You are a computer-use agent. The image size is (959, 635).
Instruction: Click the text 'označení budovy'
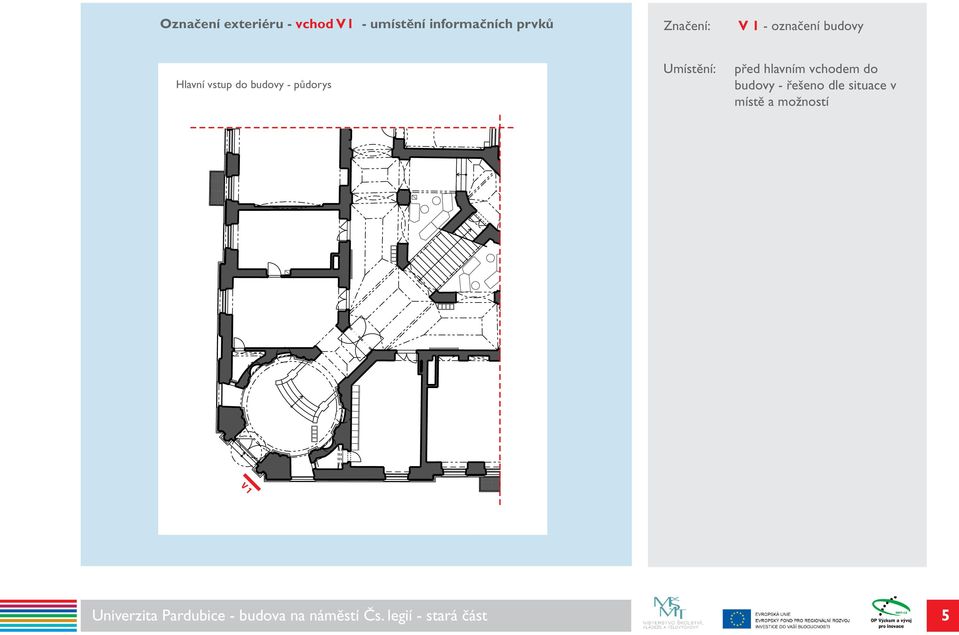(x=817, y=26)
